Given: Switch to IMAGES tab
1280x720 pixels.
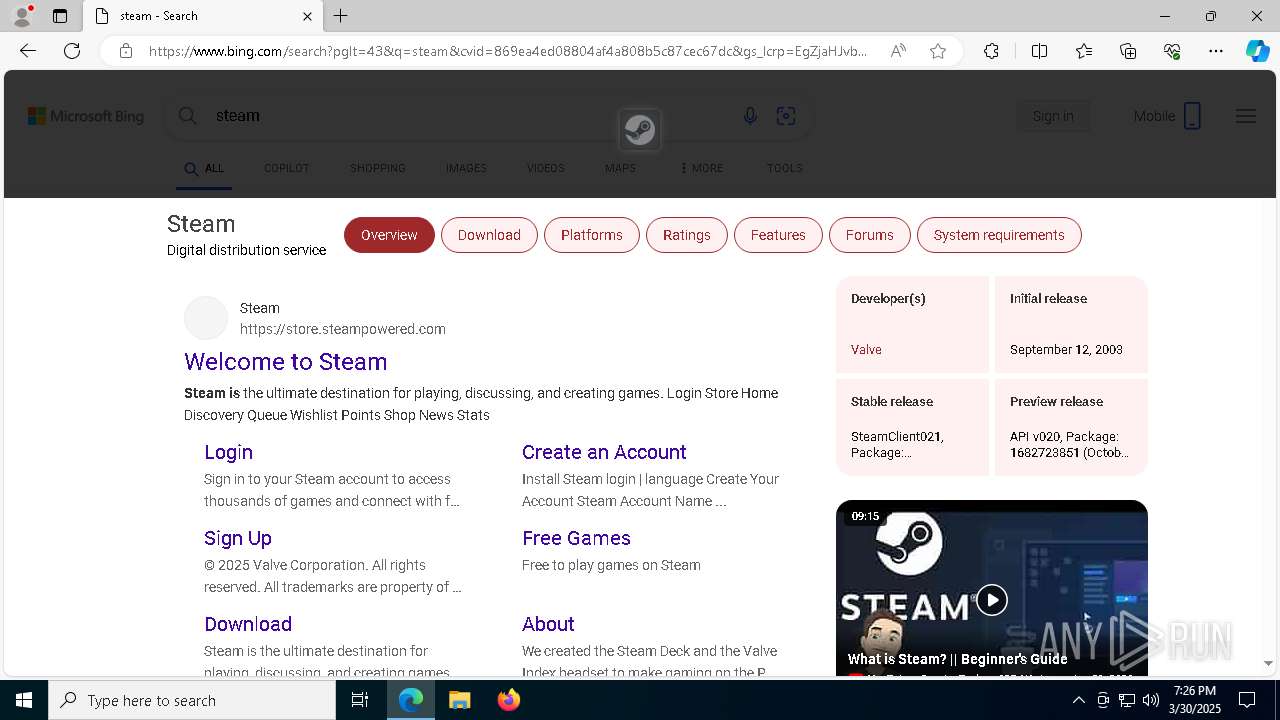Looking at the screenshot, I should 466,168.
